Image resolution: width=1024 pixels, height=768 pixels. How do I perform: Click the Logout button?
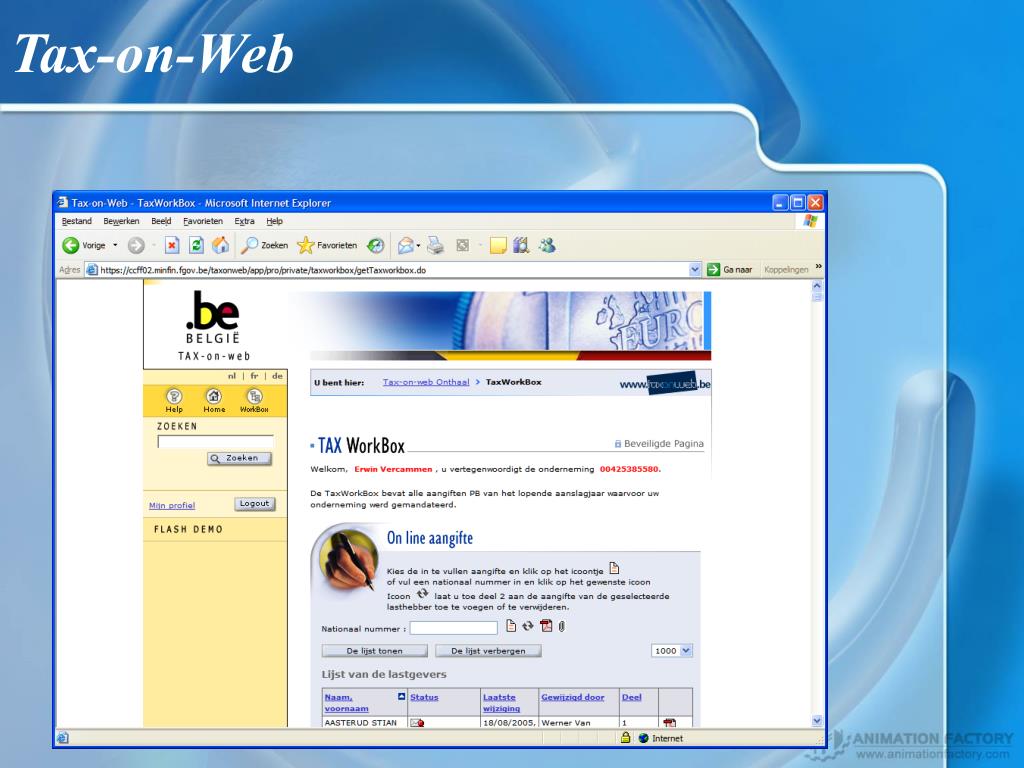click(x=254, y=504)
